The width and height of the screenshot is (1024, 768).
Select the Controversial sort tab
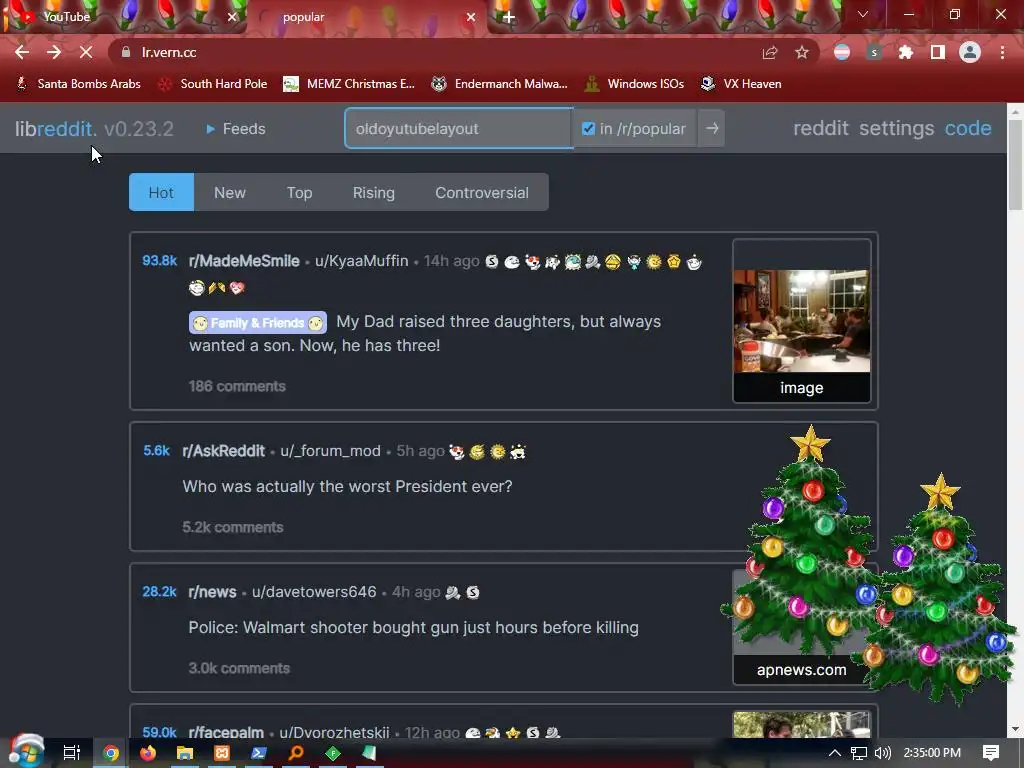pos(482,192)
